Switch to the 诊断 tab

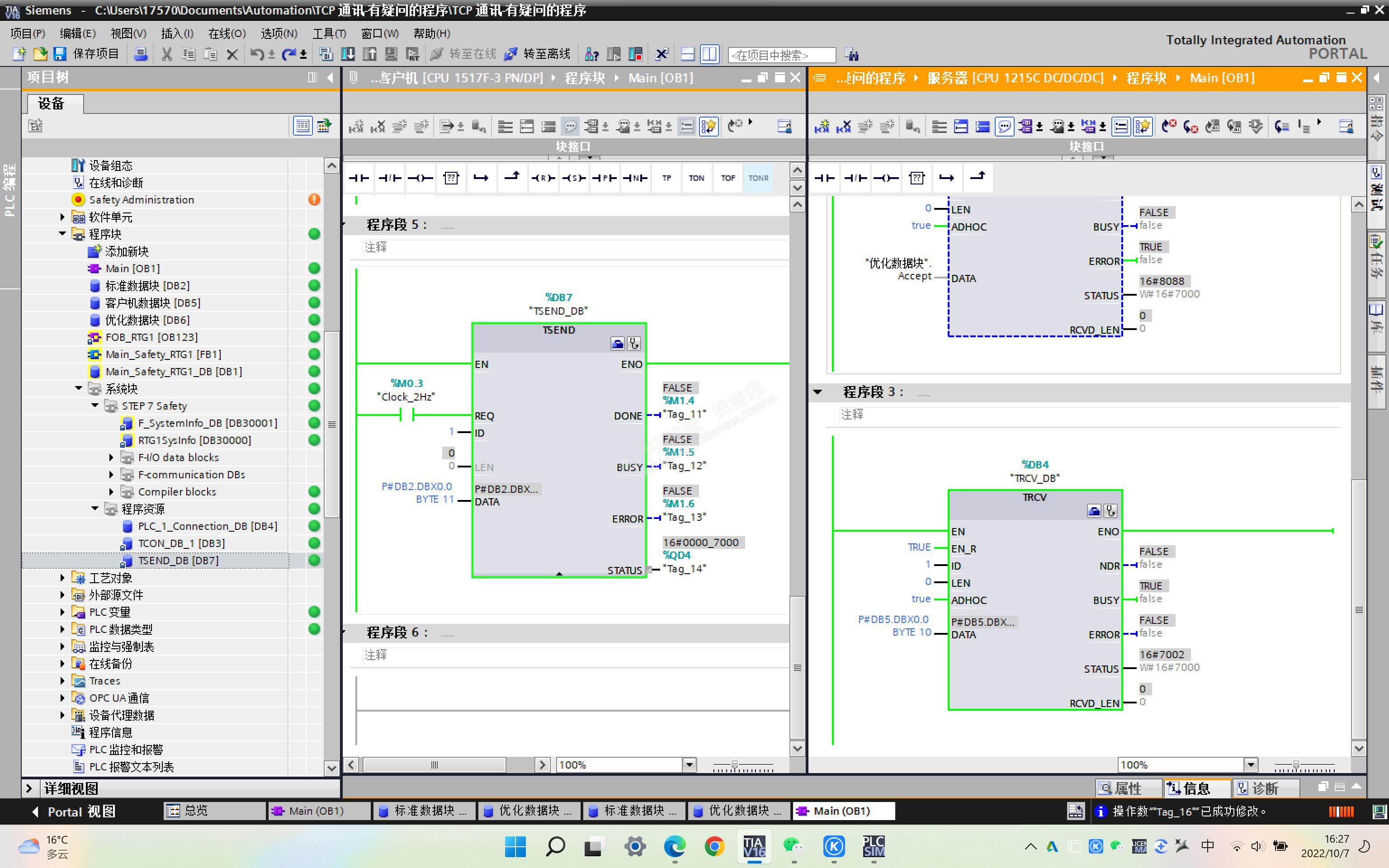click(1257, 788)
